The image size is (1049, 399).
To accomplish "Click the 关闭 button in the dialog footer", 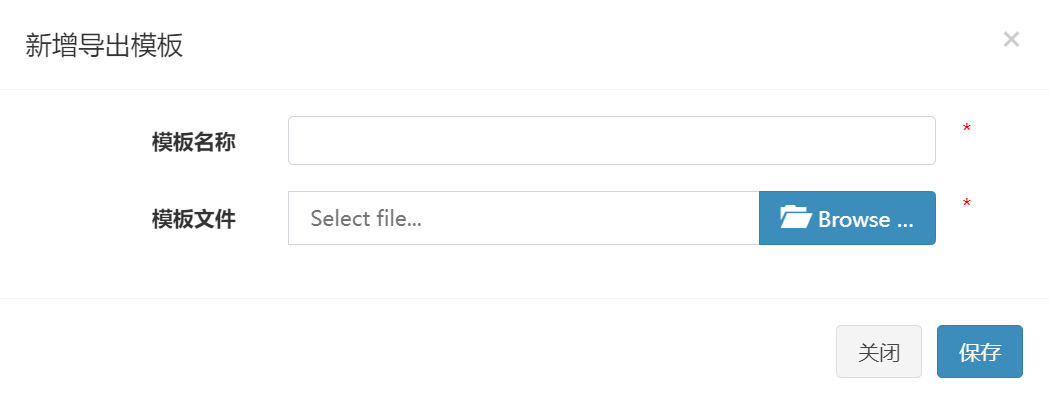I will click(x=878, y=351).
